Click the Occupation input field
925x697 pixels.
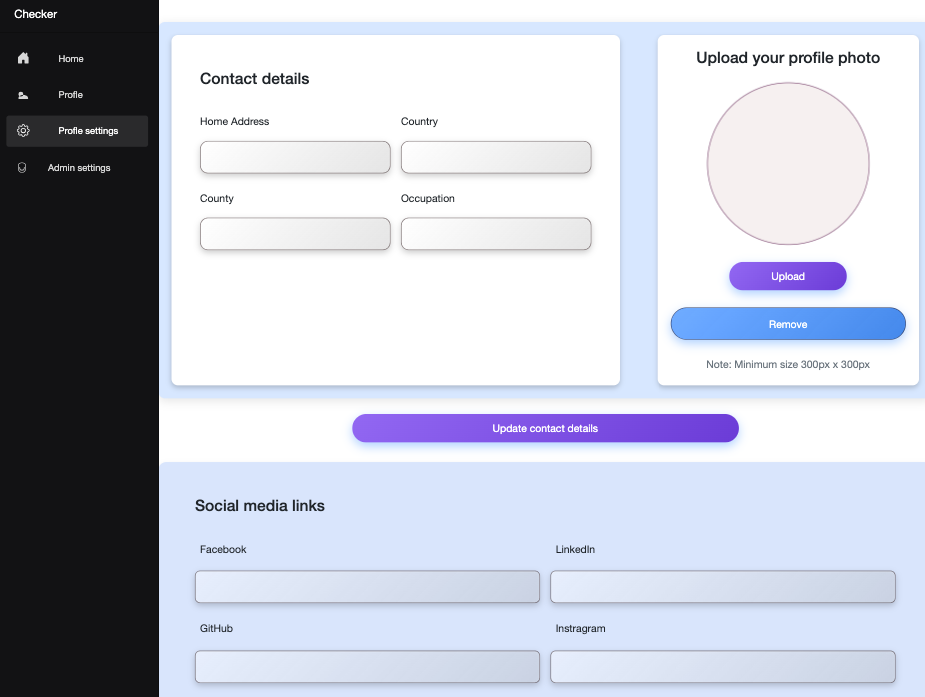tap(496, 234)
